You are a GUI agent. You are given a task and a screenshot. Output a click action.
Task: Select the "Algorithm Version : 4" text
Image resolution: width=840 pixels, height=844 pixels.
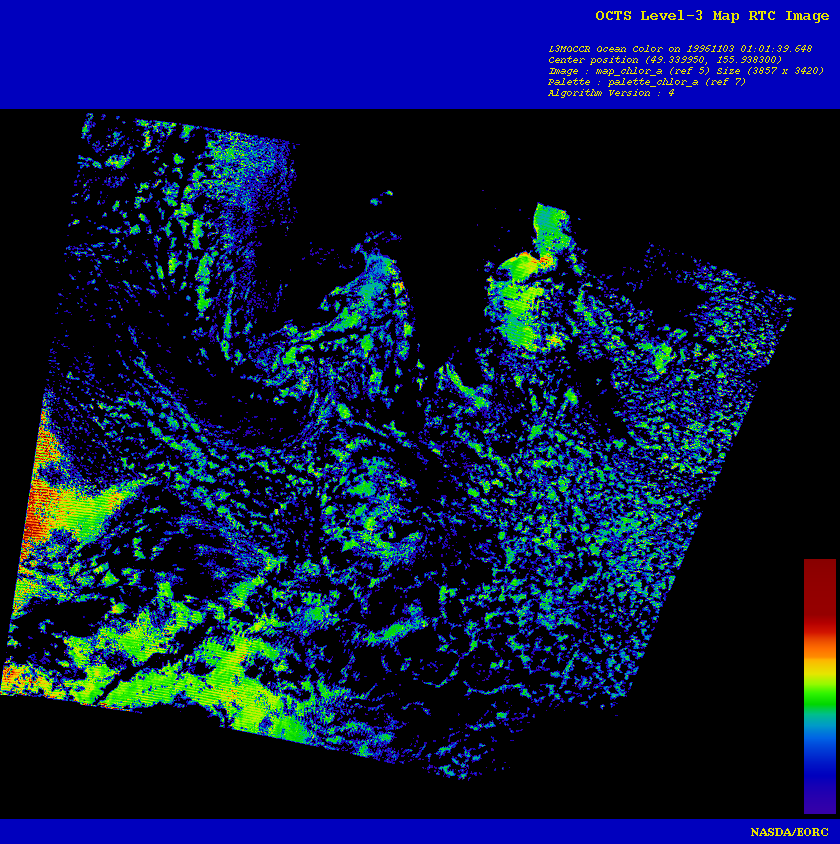coord(610,93)
